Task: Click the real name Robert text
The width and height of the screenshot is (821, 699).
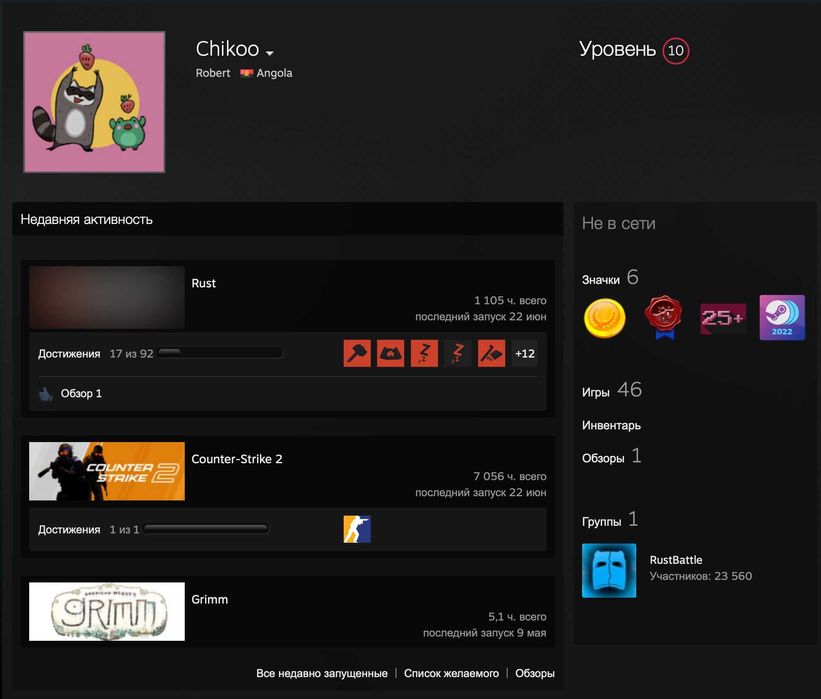Action: (x=213, y=73)
